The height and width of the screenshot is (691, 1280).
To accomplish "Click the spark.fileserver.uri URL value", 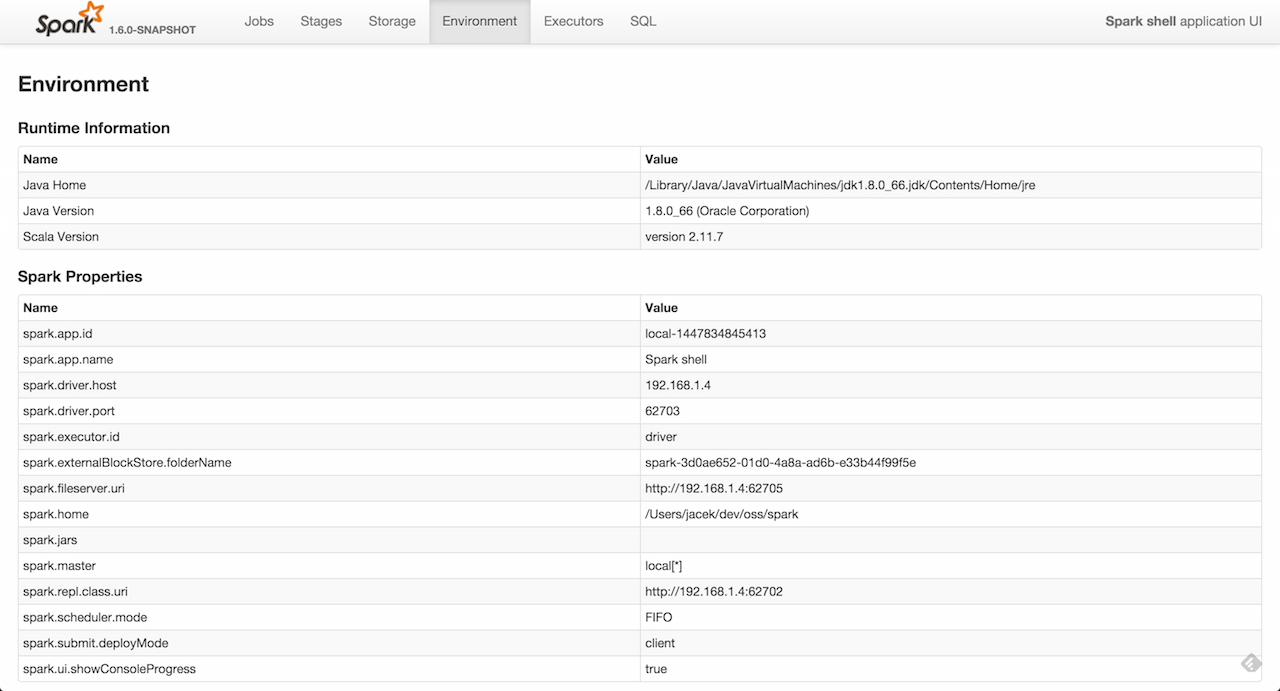I will [x=714, y=488].
